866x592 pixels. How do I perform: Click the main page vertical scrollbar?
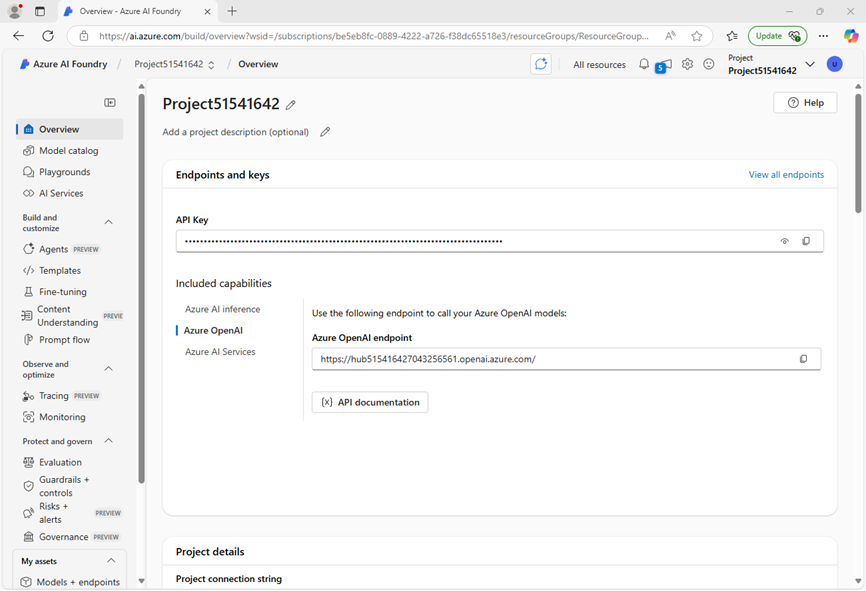pos(858,154)
